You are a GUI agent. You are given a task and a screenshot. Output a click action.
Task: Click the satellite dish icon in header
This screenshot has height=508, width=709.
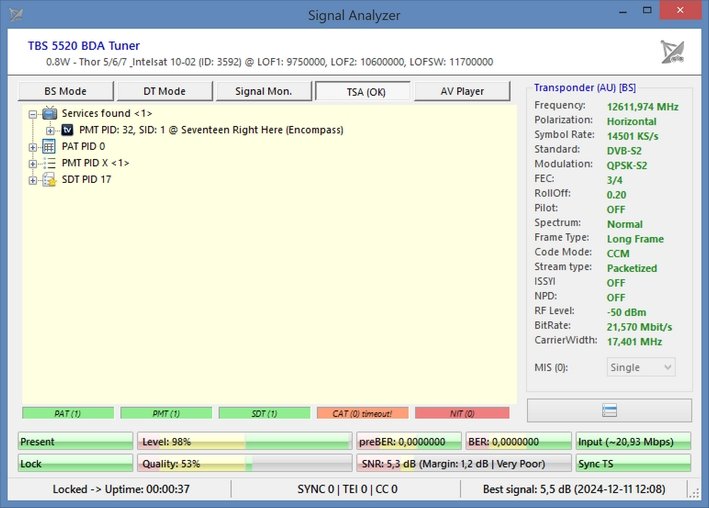coord(673,52)
